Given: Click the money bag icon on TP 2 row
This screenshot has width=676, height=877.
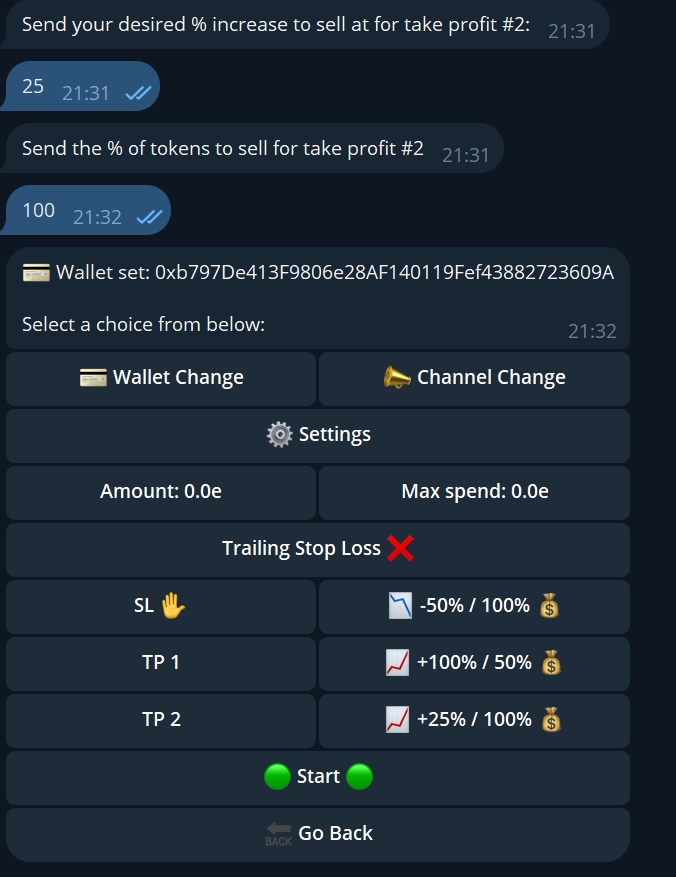Looking at the screenshot, I should [551, 720].
